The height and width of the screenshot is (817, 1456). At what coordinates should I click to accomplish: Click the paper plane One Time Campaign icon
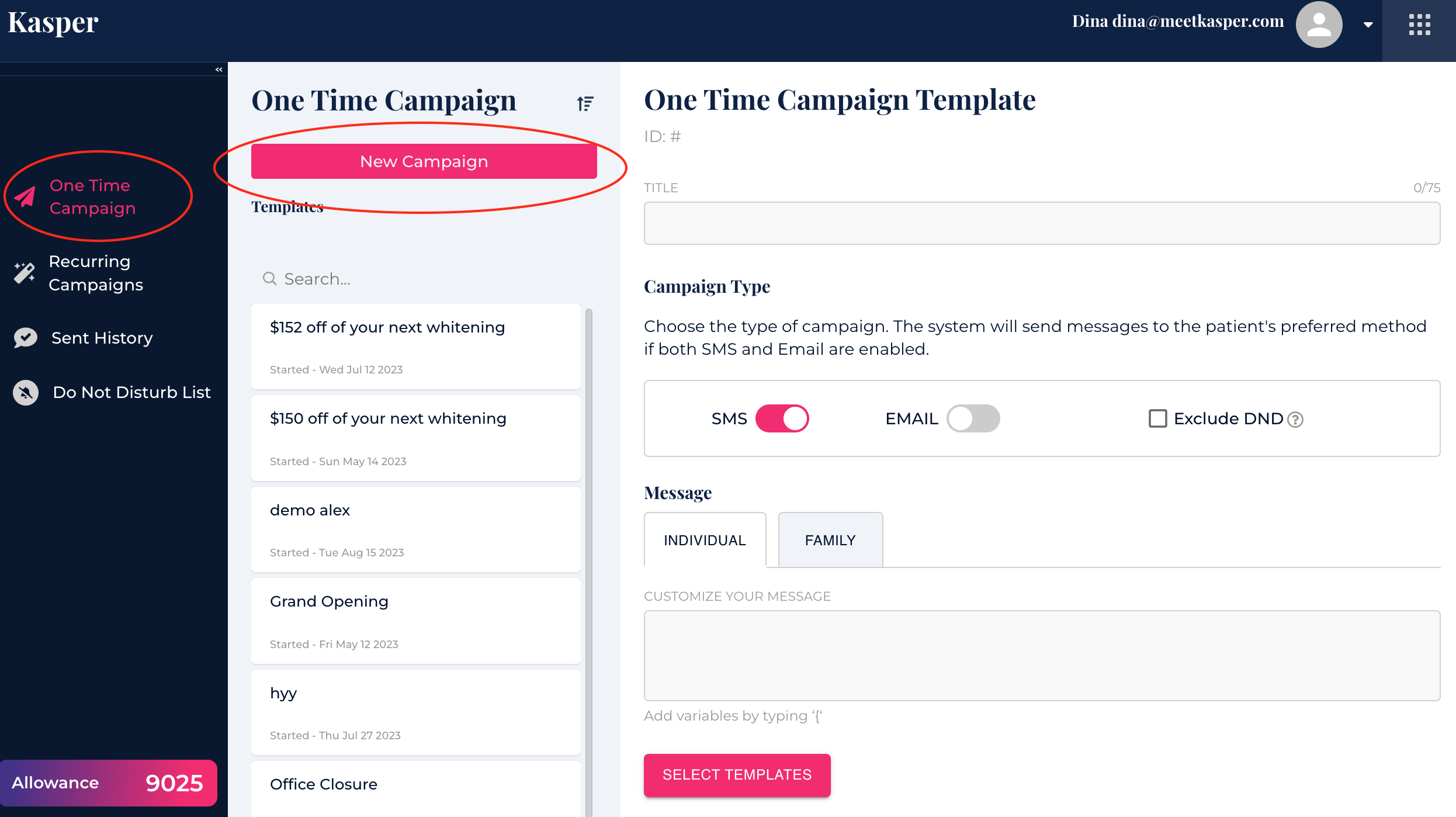(x=25, y=197)
